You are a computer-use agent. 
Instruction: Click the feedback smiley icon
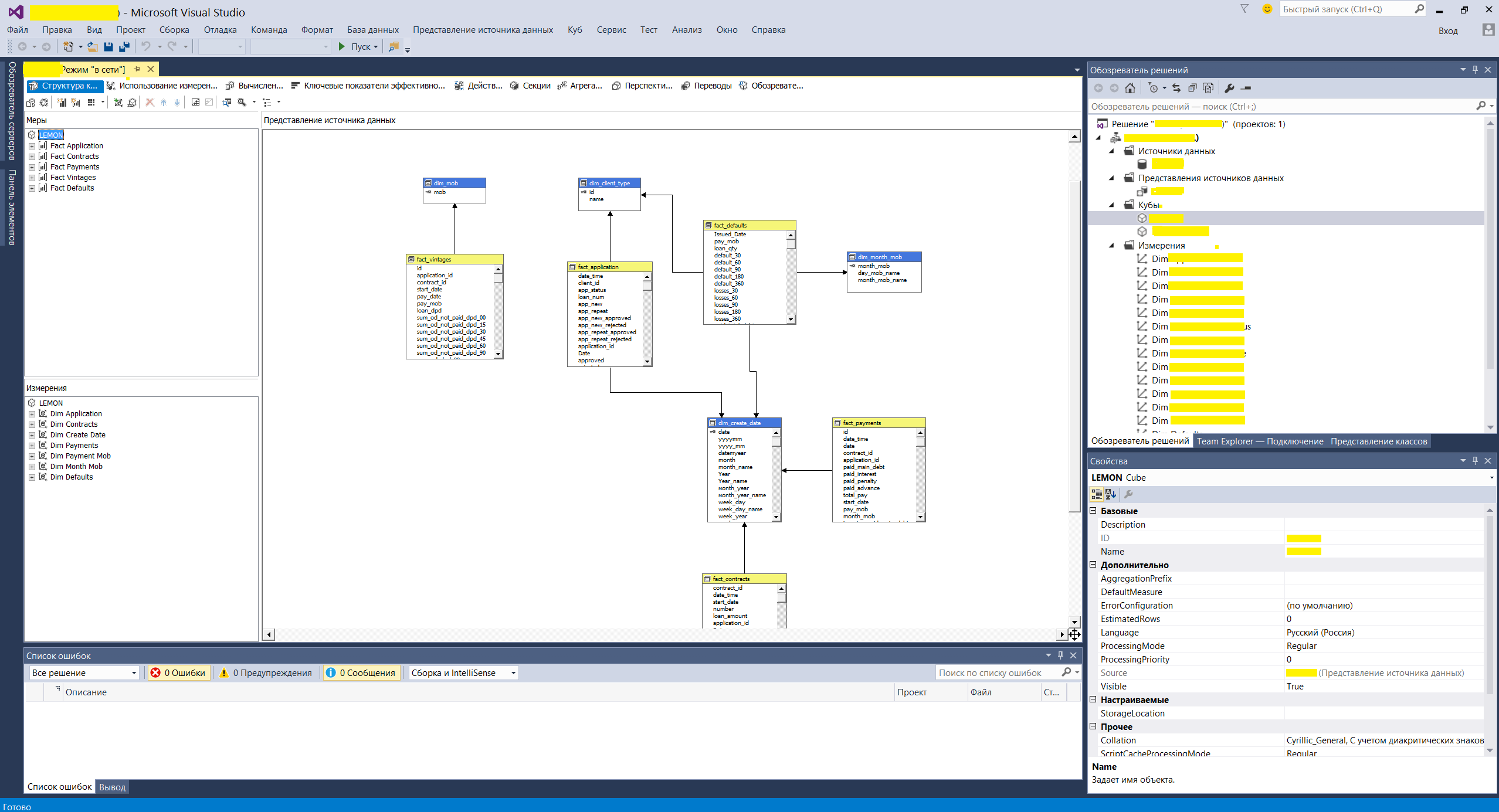(1267, 9)
